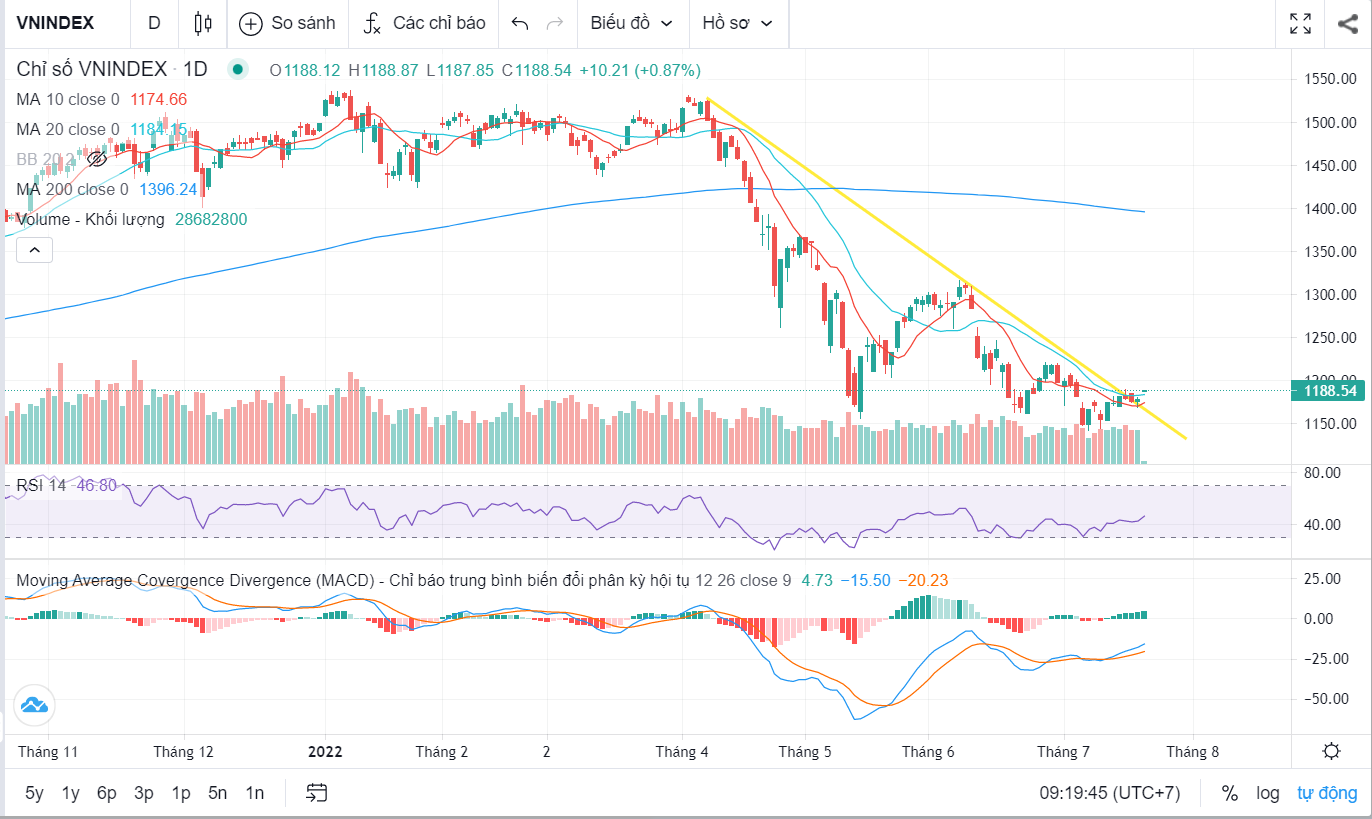Image resolution: width=1372 pixels, height=819 pixels.
Task: Toggle percent scale mode
Action: tap(1229, 793)
